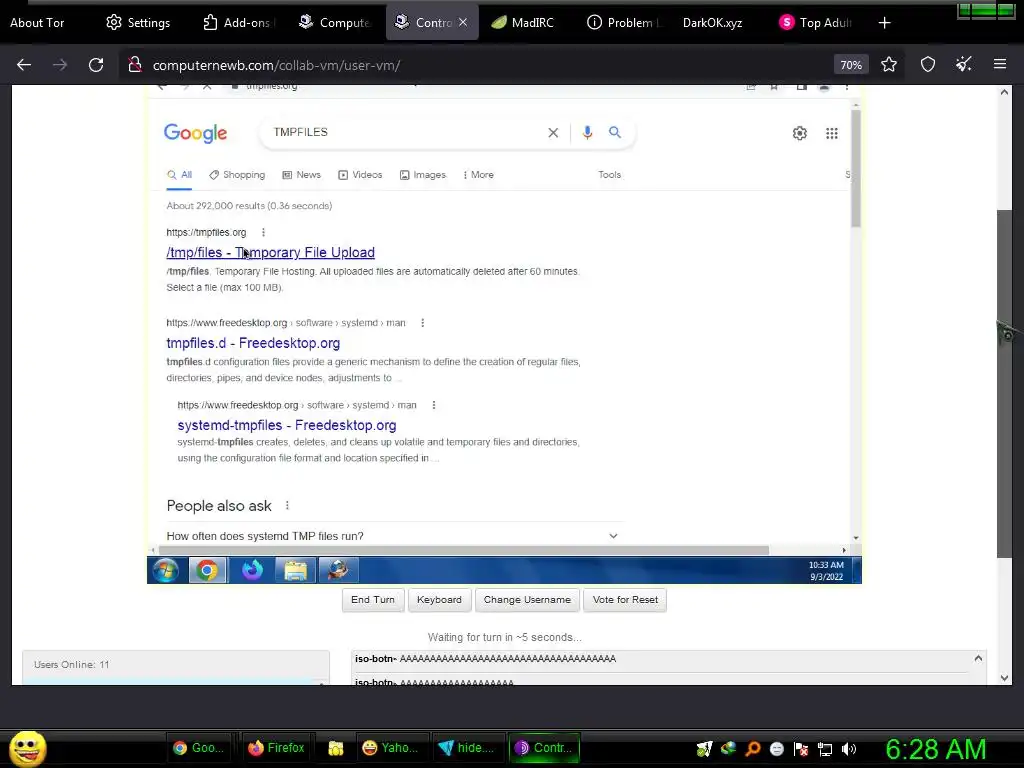Screen dimensions: 1024x768
Task: Open options for the systemd-tmpfiles result
Action: 434,405
